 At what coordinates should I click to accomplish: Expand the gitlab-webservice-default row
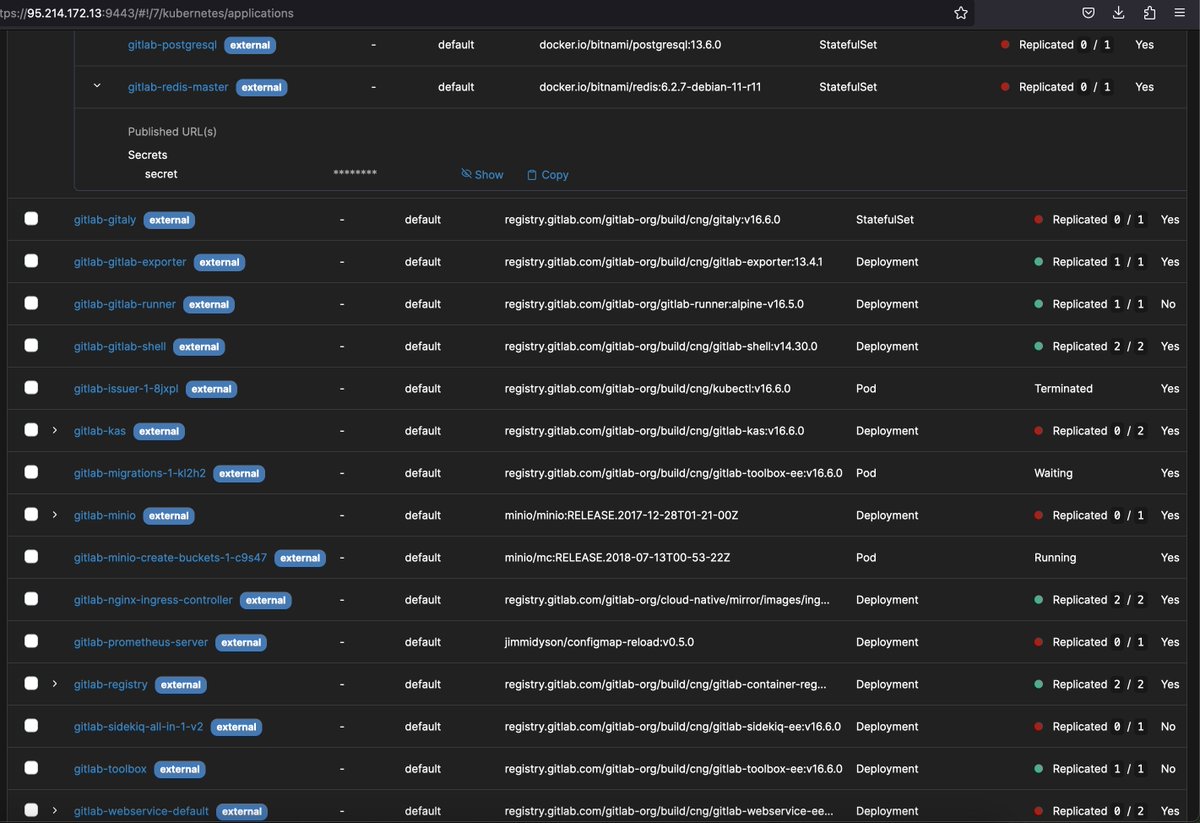click(x=55, y=811)
